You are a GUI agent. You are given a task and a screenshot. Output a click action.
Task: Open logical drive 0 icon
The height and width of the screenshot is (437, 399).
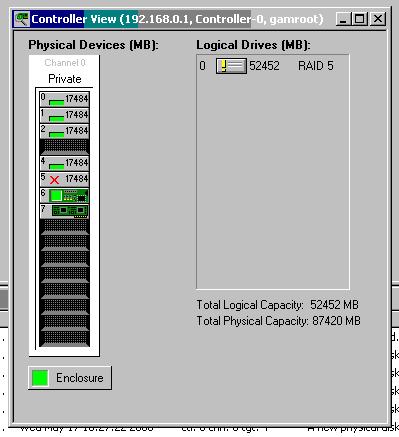pos(231,66)
